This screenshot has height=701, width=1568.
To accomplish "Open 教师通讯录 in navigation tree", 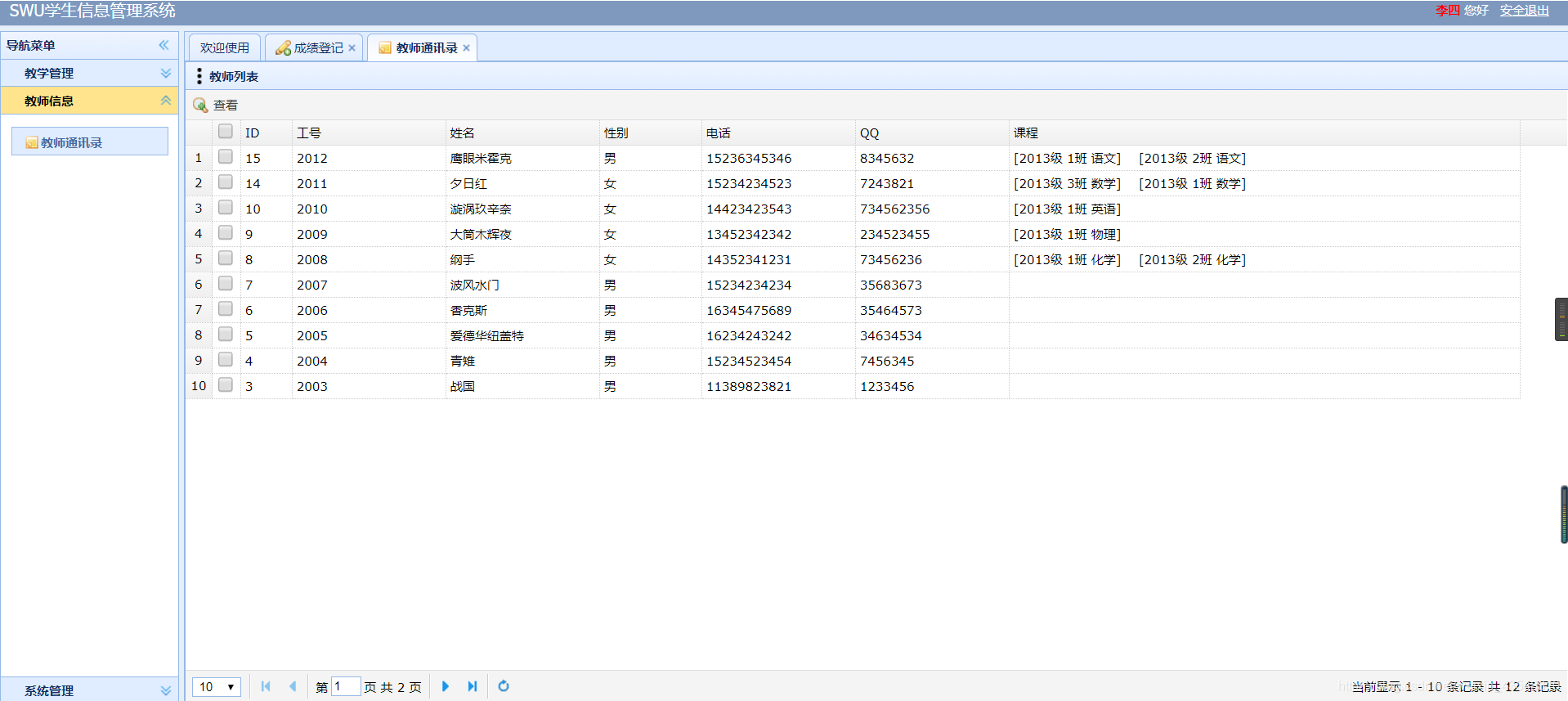I will click(x=90, y=142).
